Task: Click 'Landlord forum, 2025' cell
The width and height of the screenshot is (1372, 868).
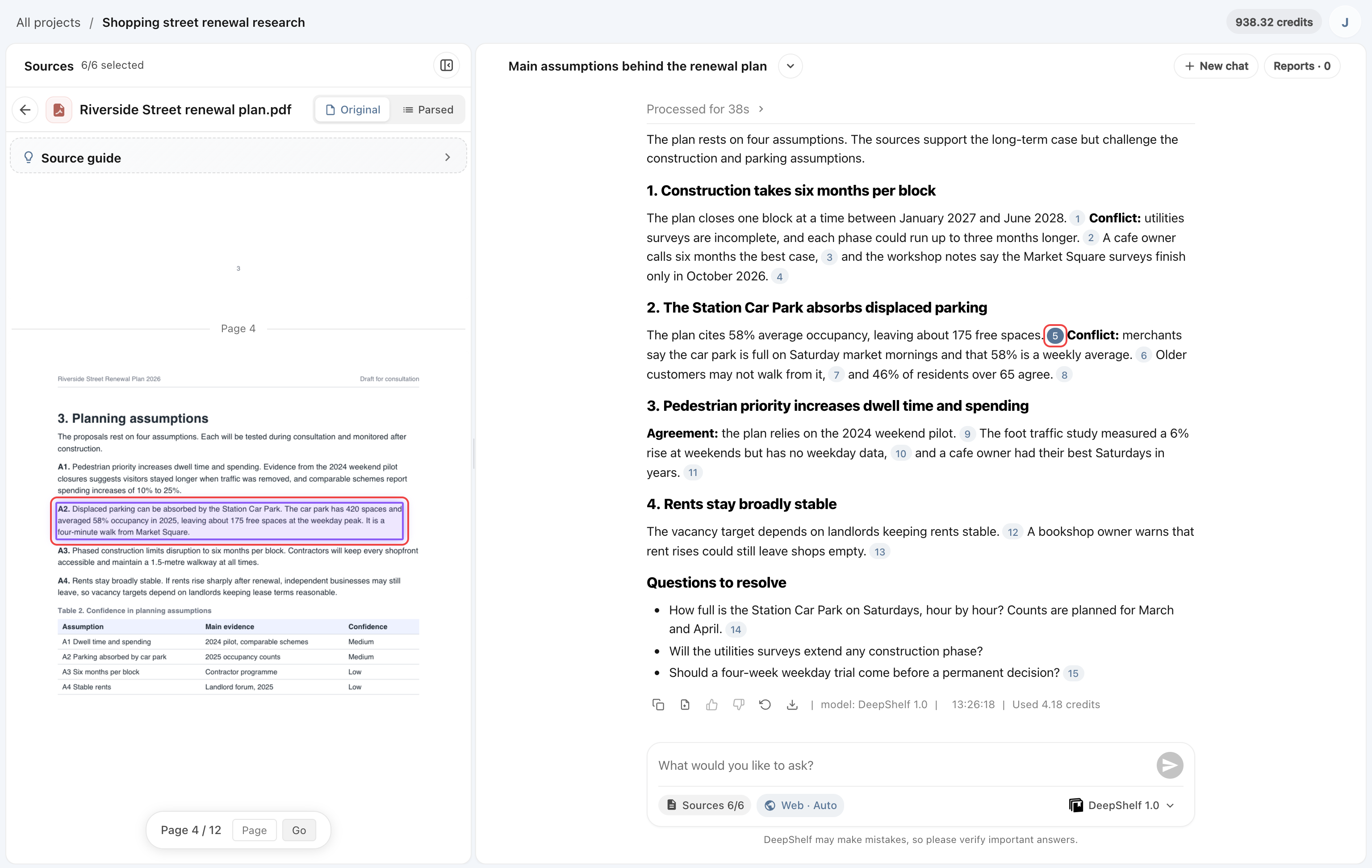Action: (x=239, y=687)
